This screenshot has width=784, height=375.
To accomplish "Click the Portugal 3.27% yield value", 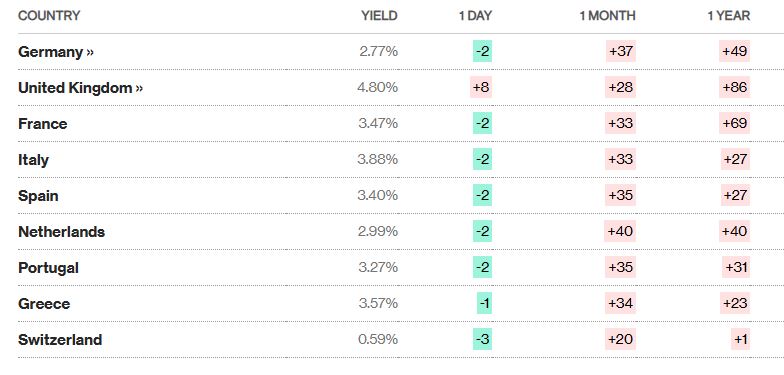I will (x=378, y=268).
